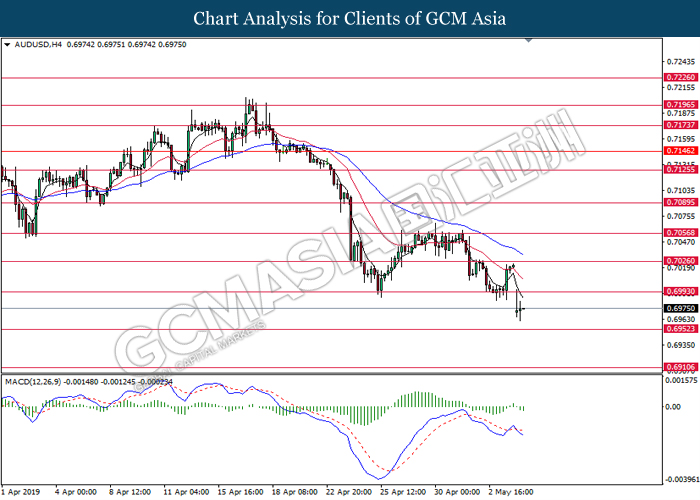
Task: Click the 0.72435 price axis value
Action: point(681,61)
